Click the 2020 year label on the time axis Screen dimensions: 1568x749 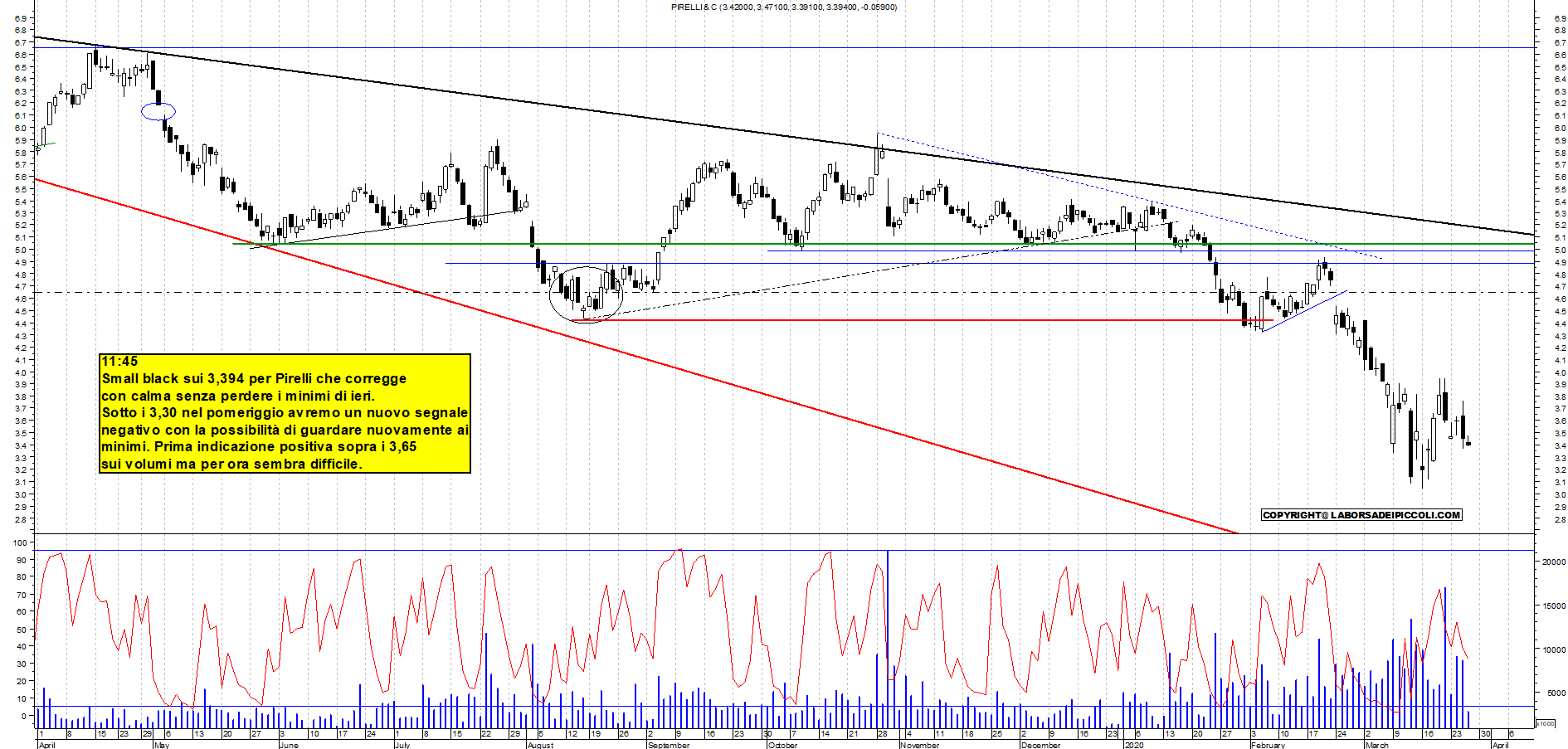point(1133,745)
